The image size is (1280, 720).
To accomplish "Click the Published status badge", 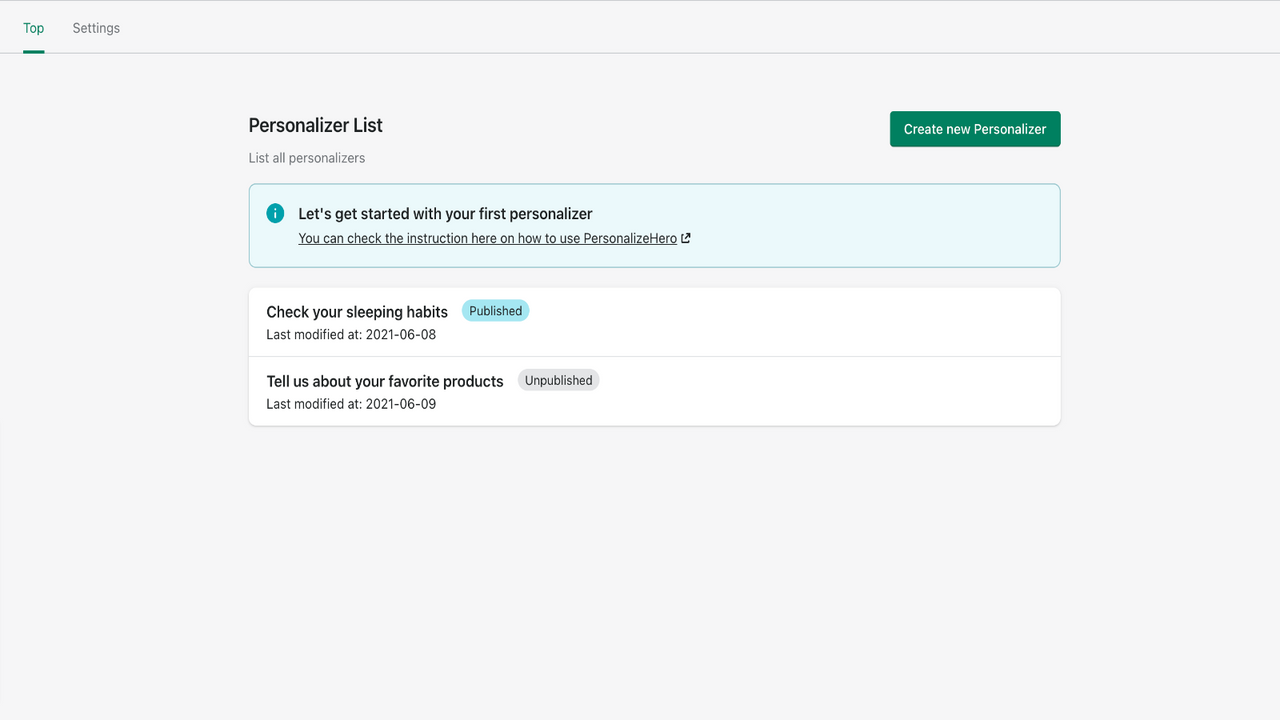I will click(x=495, y=311).
